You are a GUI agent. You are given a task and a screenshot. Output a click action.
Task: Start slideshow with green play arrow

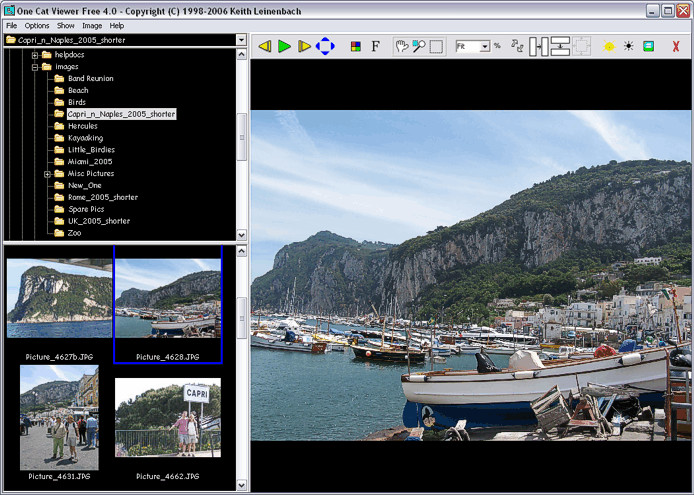(x=284, y=46)
